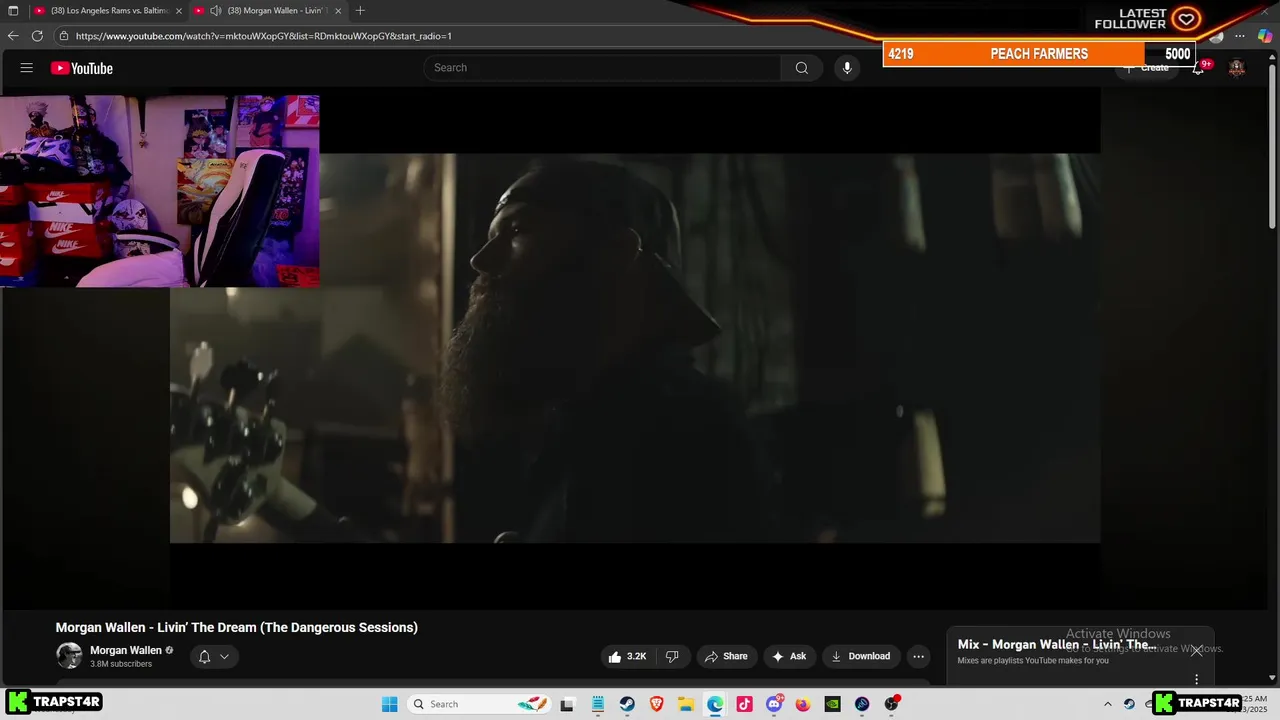Click Steam icon in system tray

point(1129,704)
